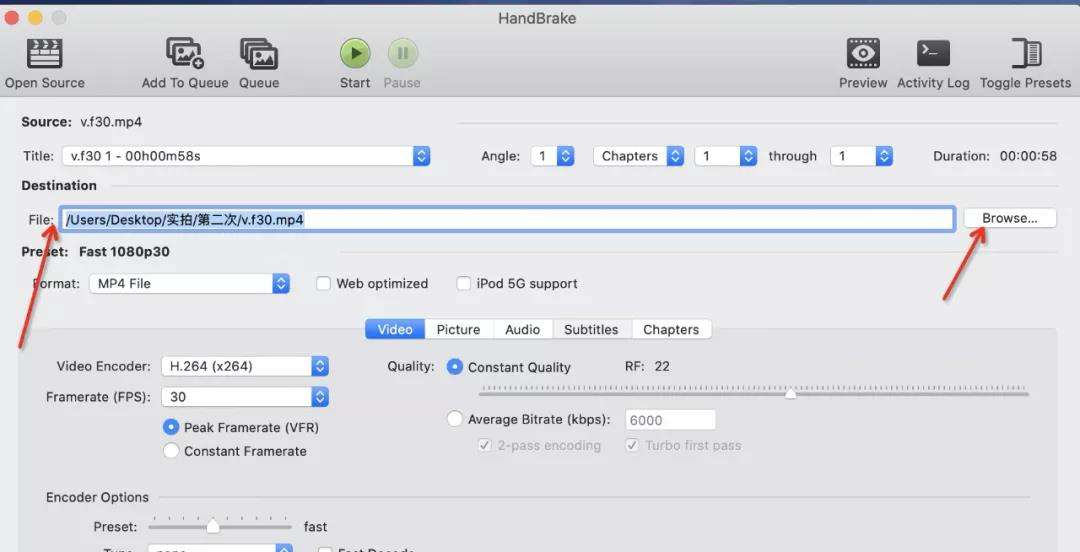Toggle the 2-pass encoding checkbox
This screenshot has height=552, width=1080.
pos(484,446)
